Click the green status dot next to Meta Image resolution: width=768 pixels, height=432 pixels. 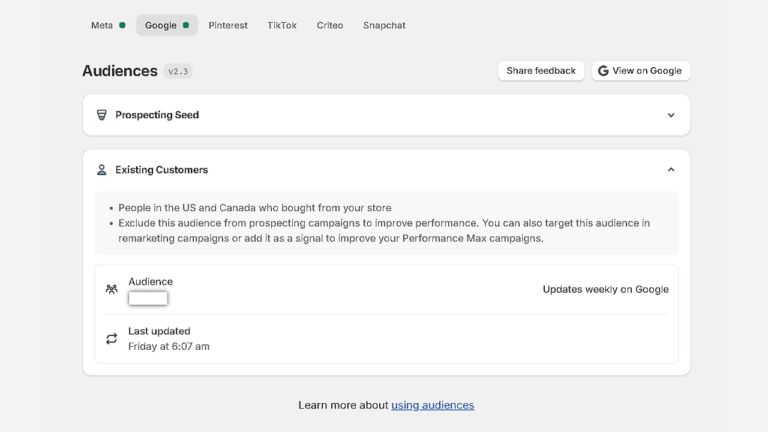(122, 25)
